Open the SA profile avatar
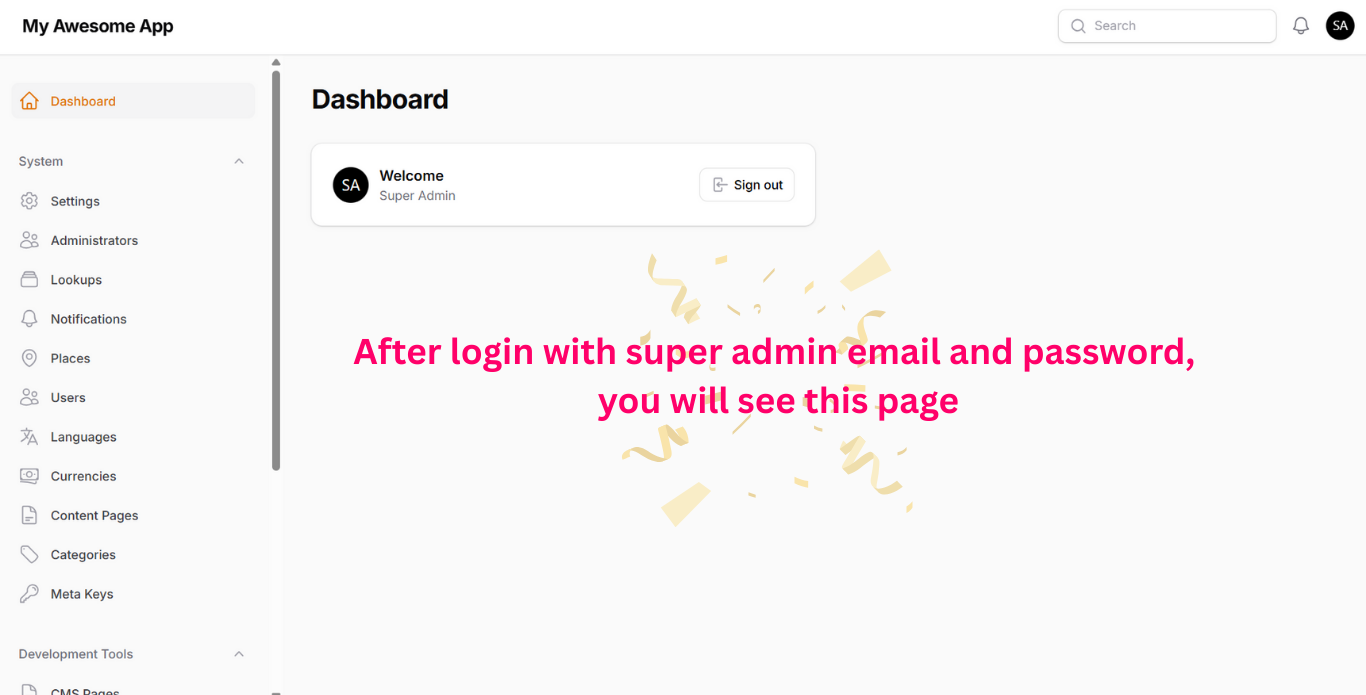1366x695 pixels. 1340,25
